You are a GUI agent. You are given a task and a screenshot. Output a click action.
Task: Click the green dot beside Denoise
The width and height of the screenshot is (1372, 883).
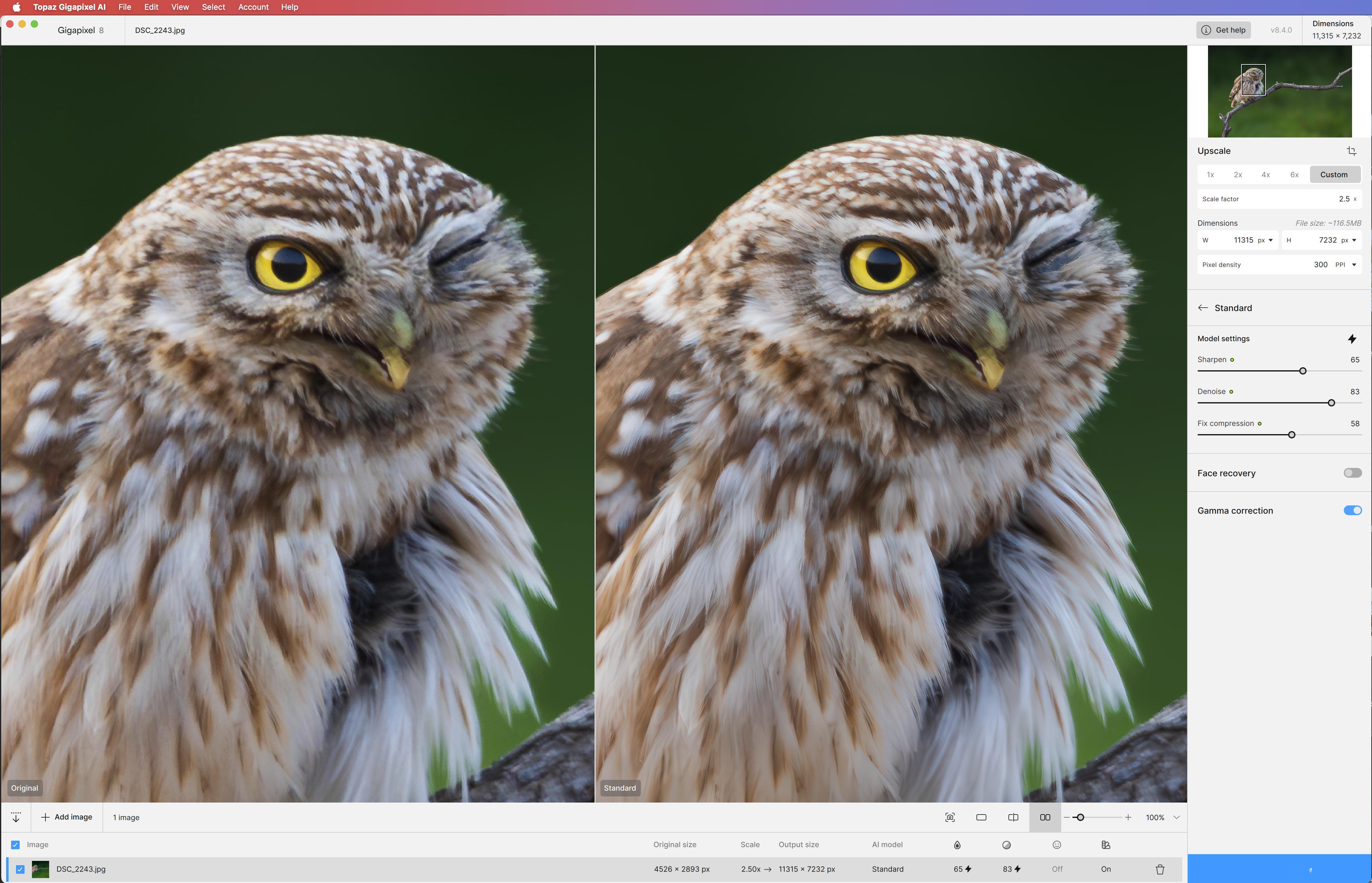[1231, 392]
